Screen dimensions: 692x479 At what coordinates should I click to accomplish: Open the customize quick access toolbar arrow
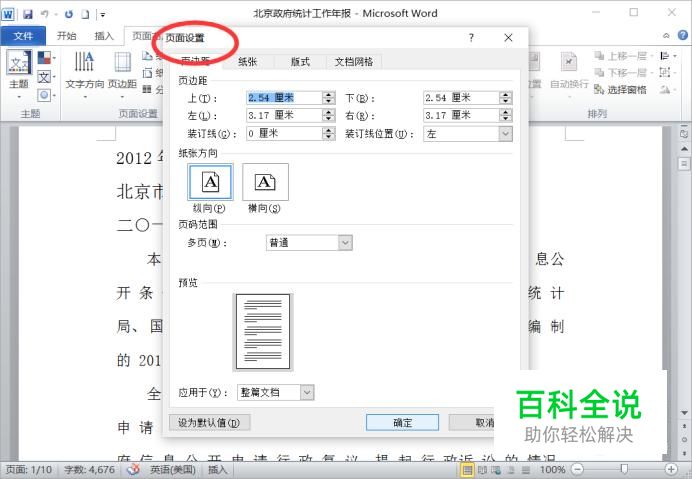point(102,15)
